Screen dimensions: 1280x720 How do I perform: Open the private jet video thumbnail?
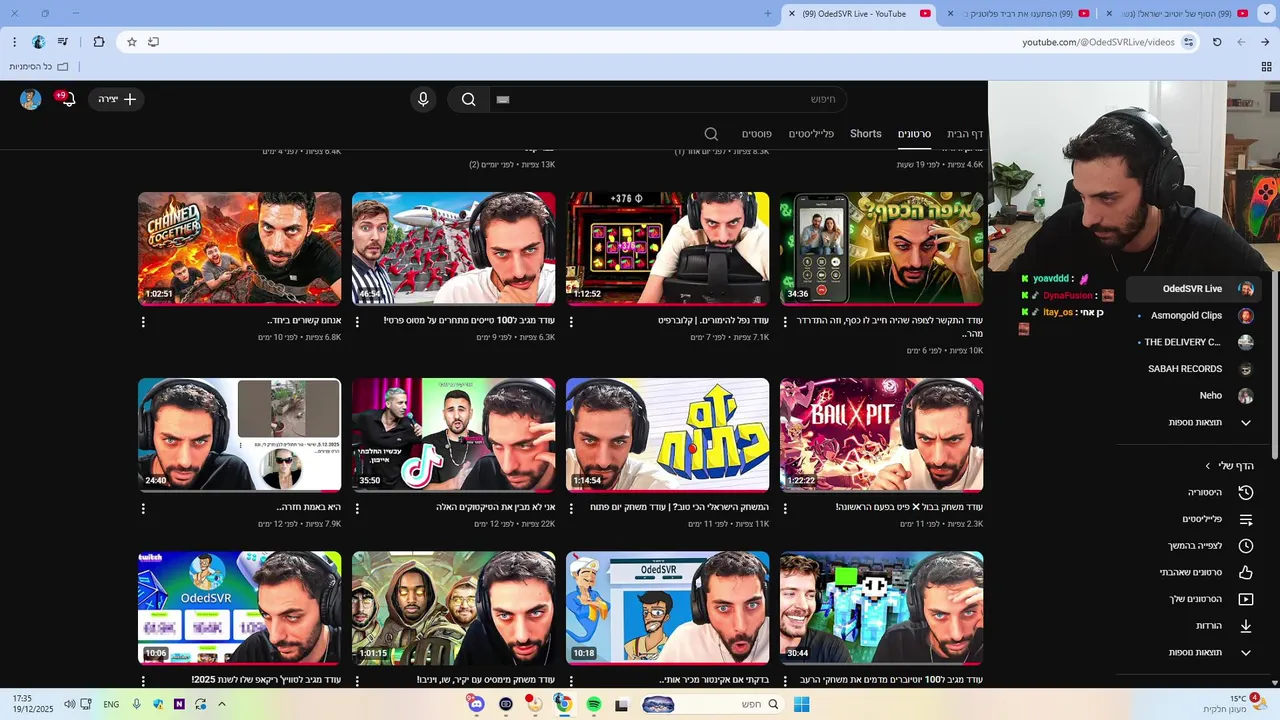pyautogui.click(x=453, y=249)
